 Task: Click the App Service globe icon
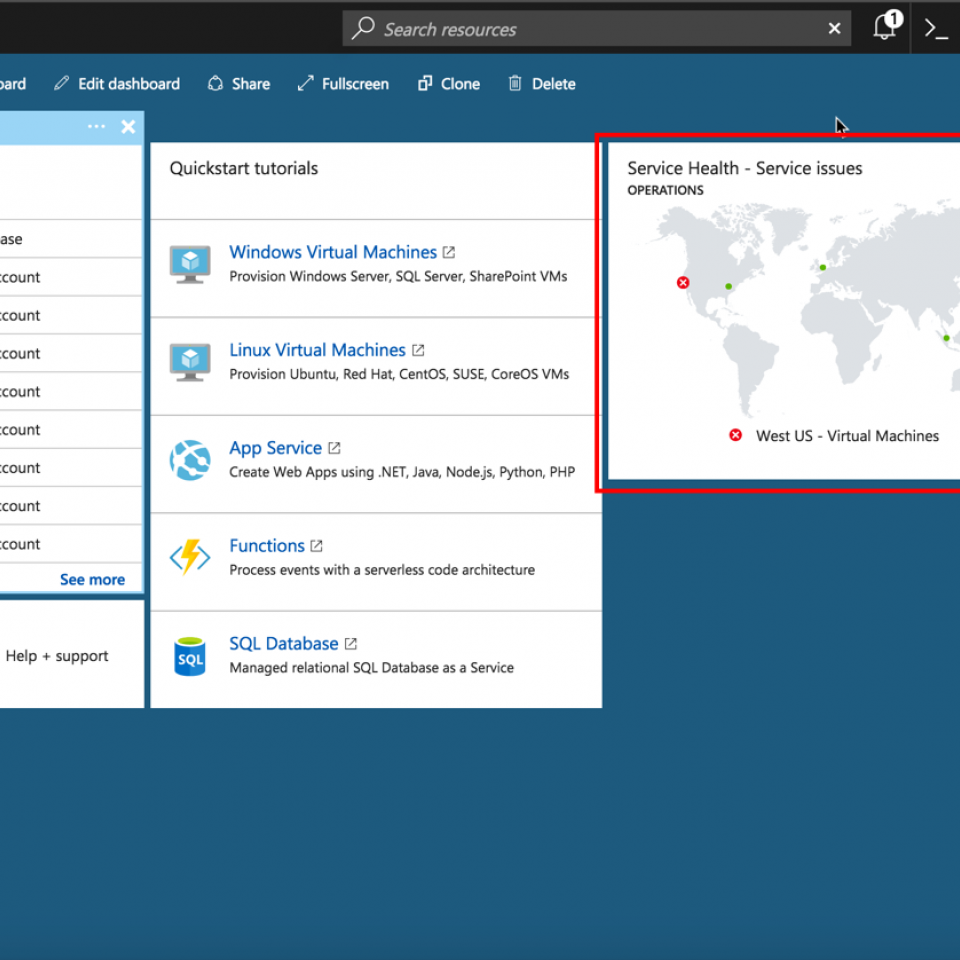pyautogui.click(x=190, y=460)
